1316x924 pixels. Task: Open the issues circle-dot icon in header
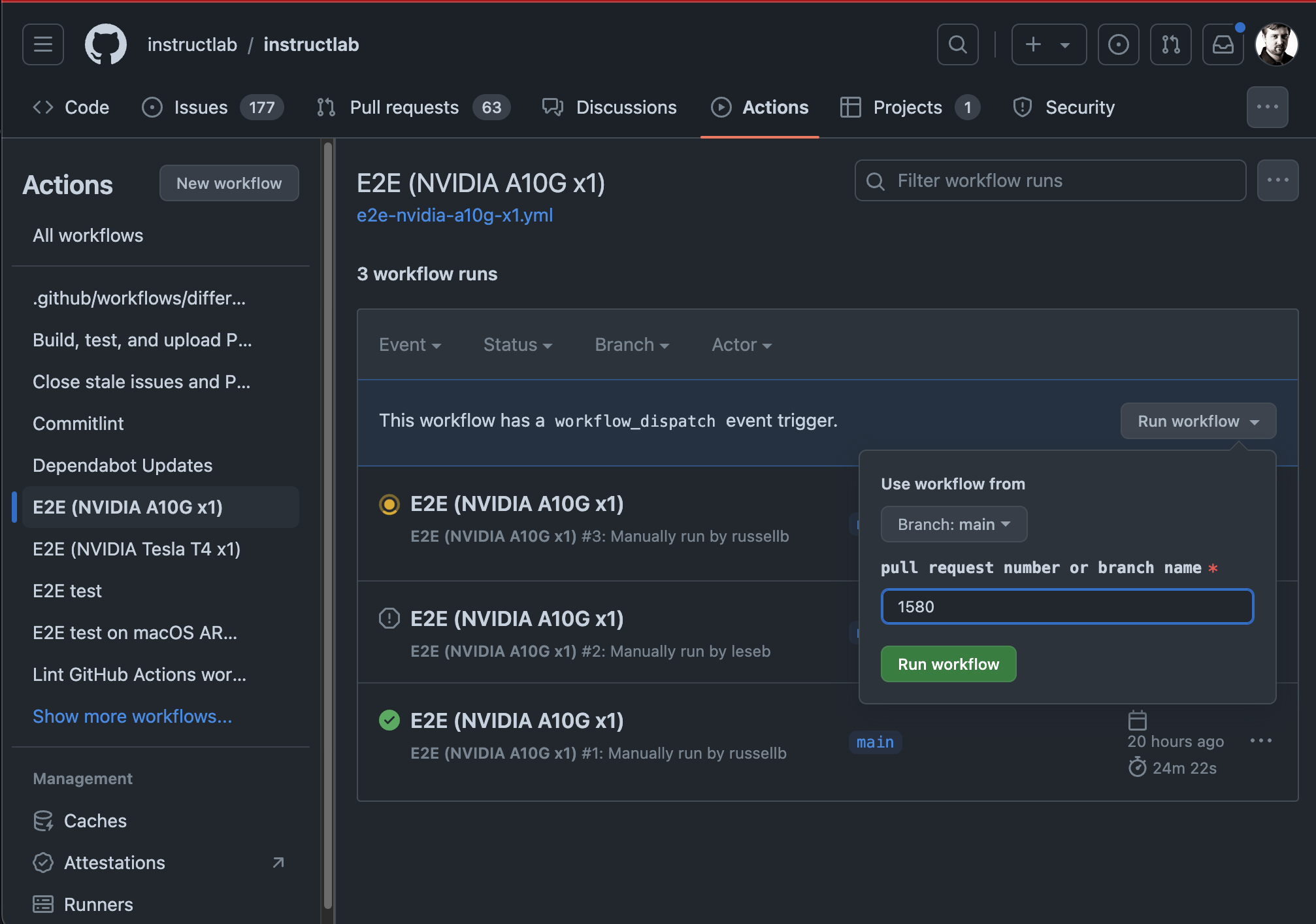[x=1119, y=44]
